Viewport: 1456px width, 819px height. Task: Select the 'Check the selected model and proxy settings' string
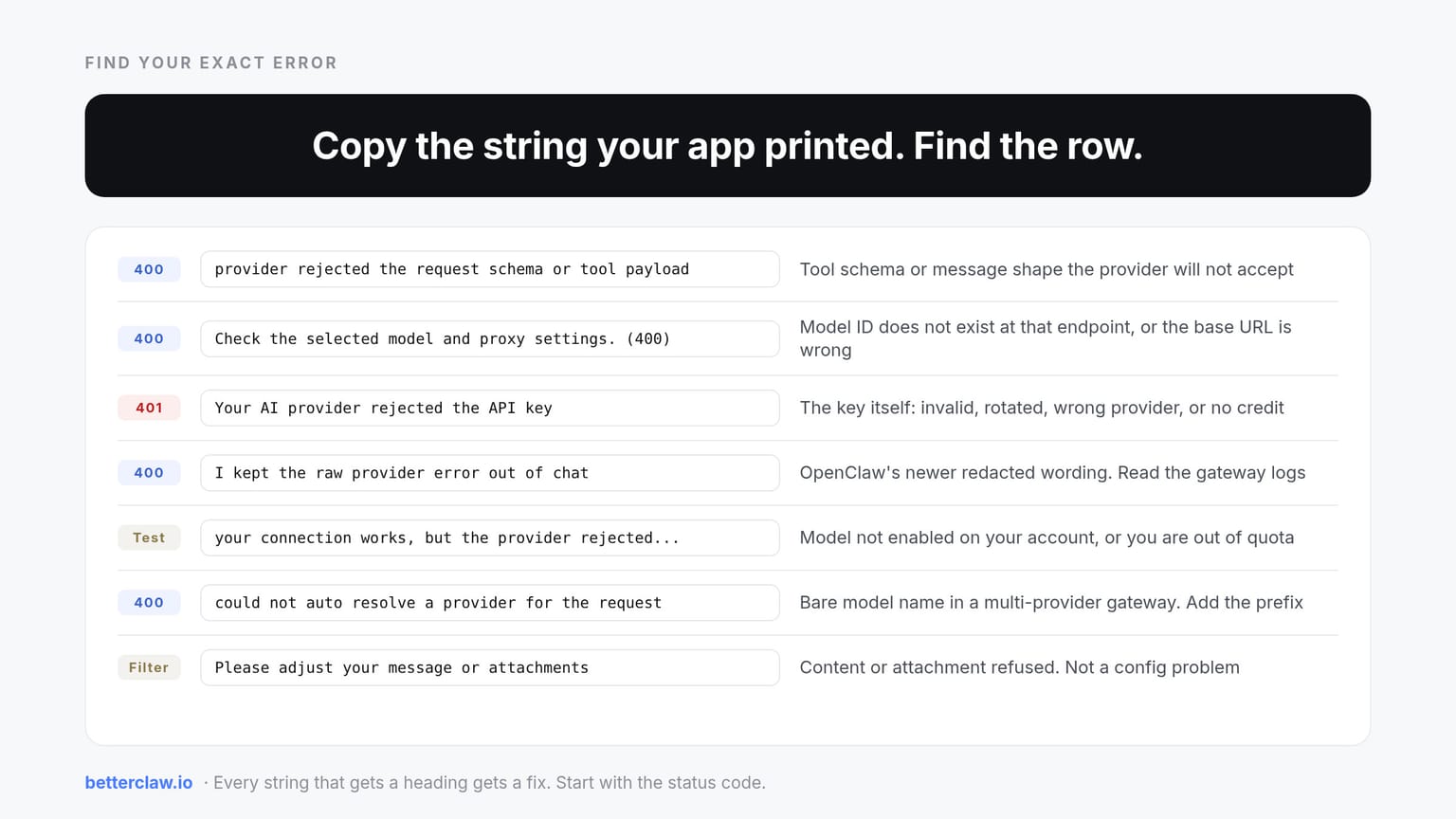(490, 338)
